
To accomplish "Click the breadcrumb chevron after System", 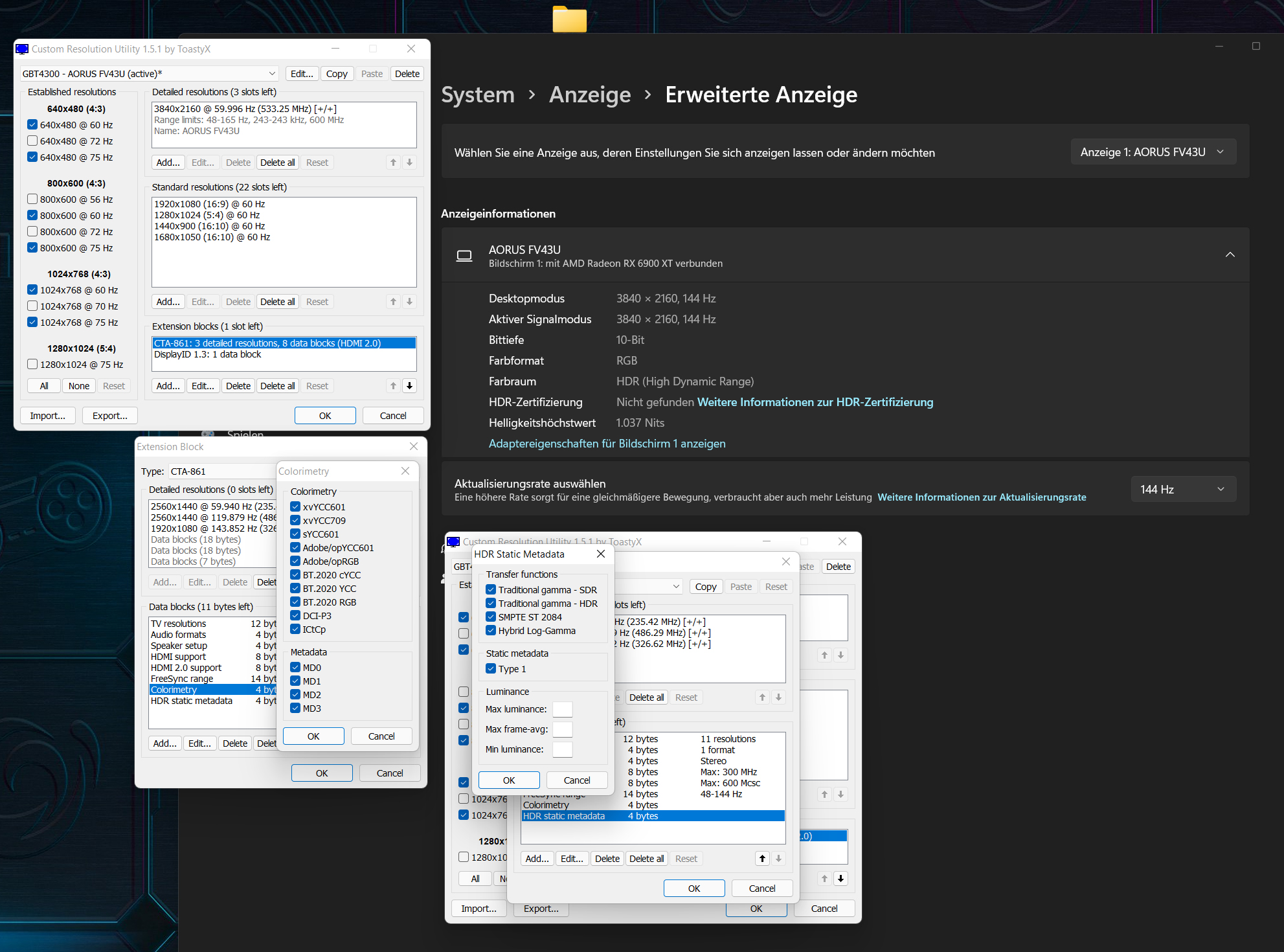I will click(x=532, y=95).
